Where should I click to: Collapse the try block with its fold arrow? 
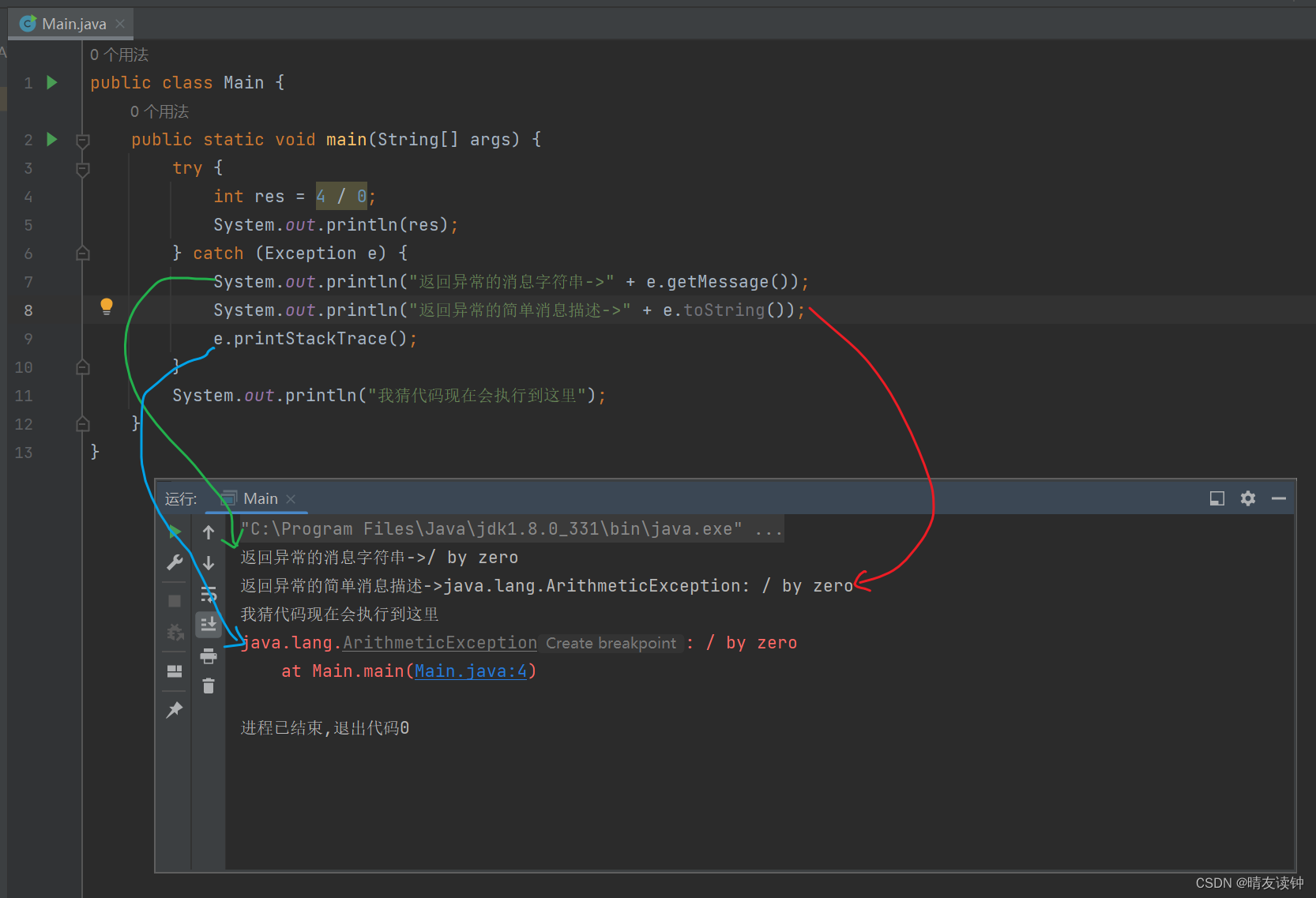pos(82,169)
